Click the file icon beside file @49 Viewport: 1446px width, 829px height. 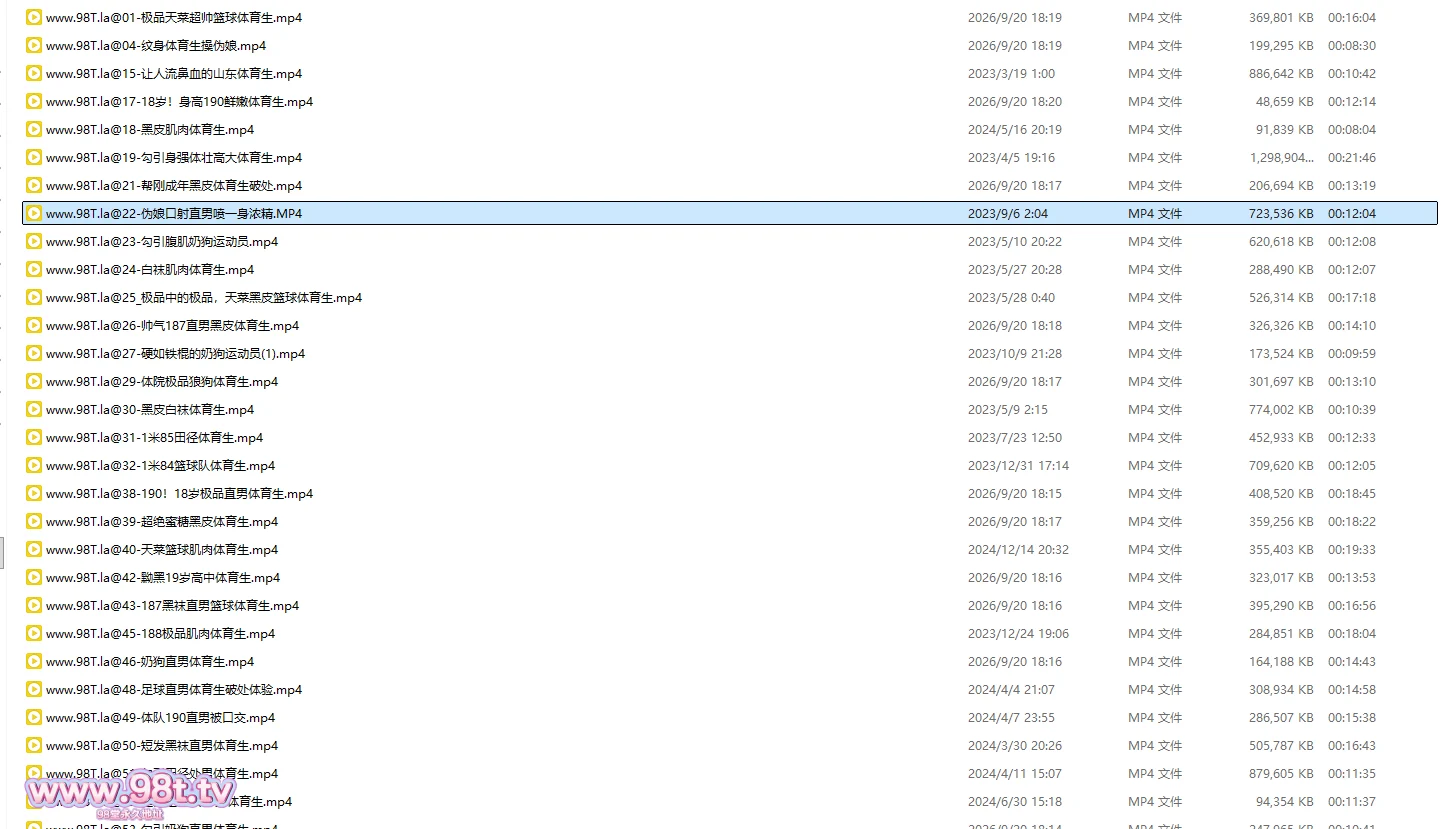click(x=34, y=718)
